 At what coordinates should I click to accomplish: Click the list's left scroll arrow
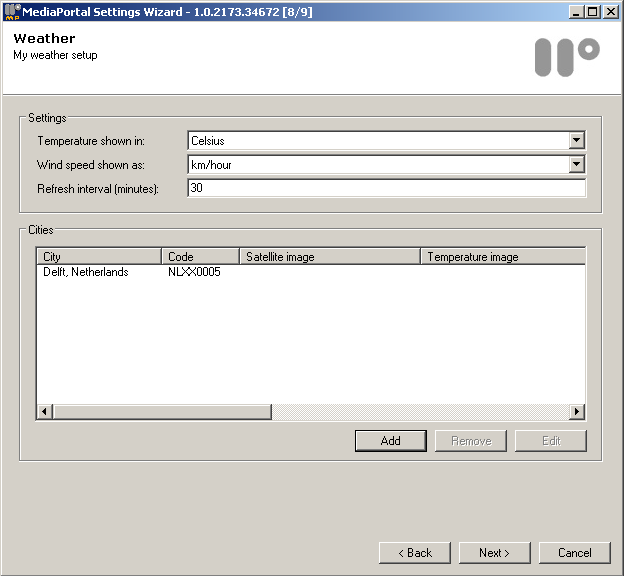pyautogui.click(x=45, y=411)
